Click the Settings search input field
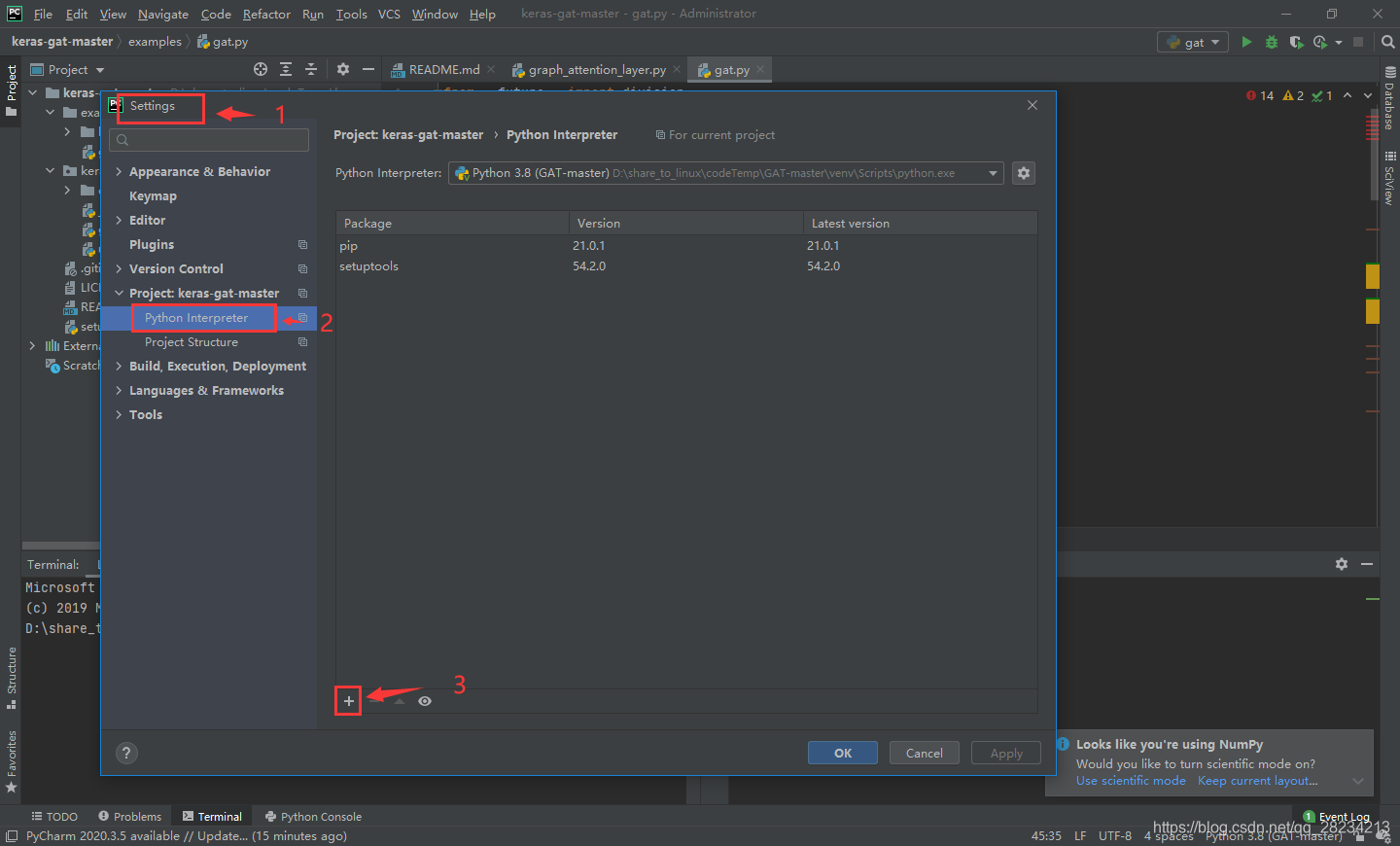This screenshot has height=846, width=1400. pos(208,140)
